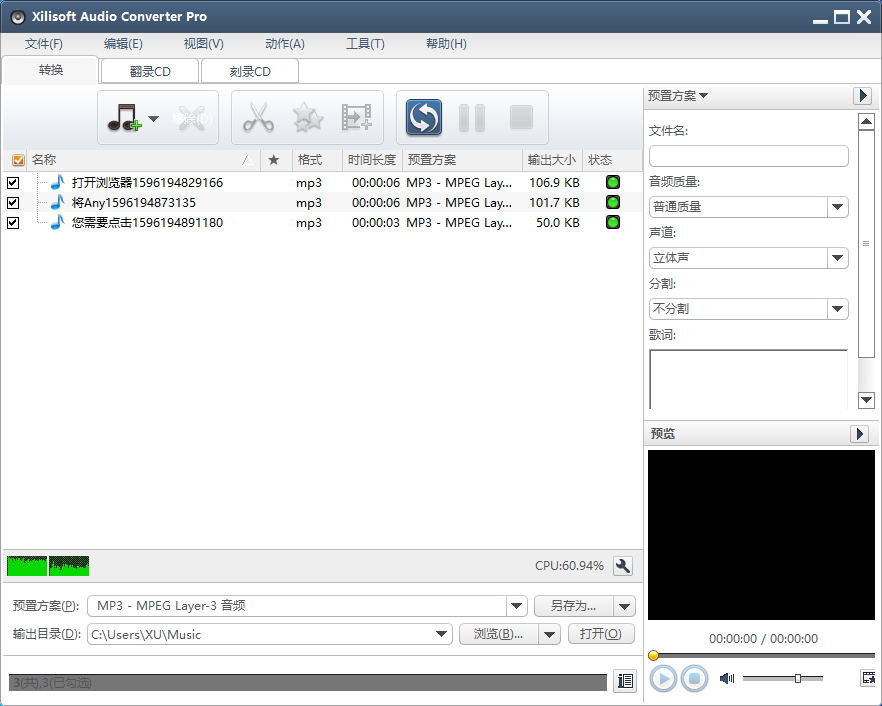Click the log list icon beside the progress bar
Viewport: 882px width, 706px height.
(625, 681)
